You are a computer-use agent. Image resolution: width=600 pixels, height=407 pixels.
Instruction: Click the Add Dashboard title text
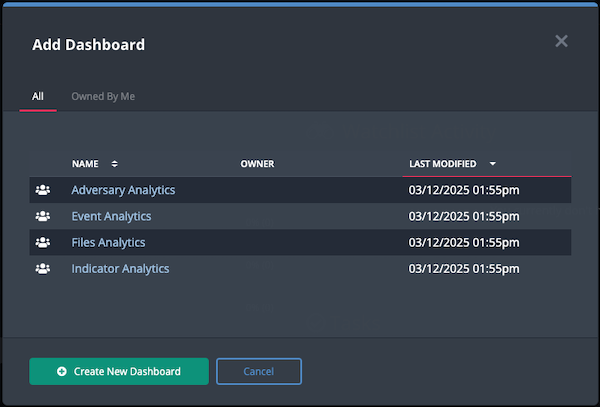tap(88, 45)
